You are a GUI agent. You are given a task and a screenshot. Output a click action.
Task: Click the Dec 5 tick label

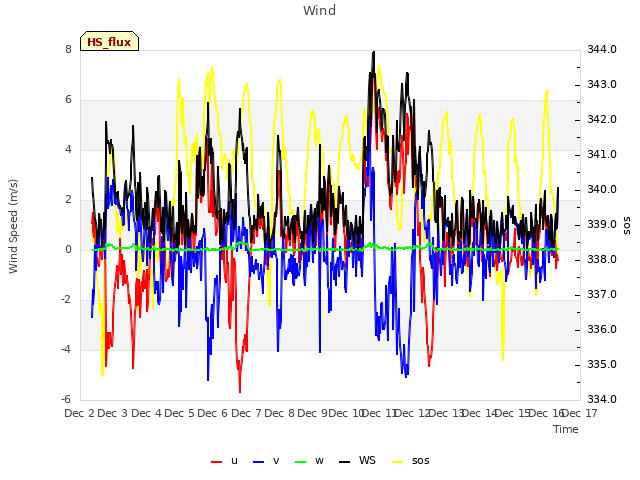coord(179,413)
